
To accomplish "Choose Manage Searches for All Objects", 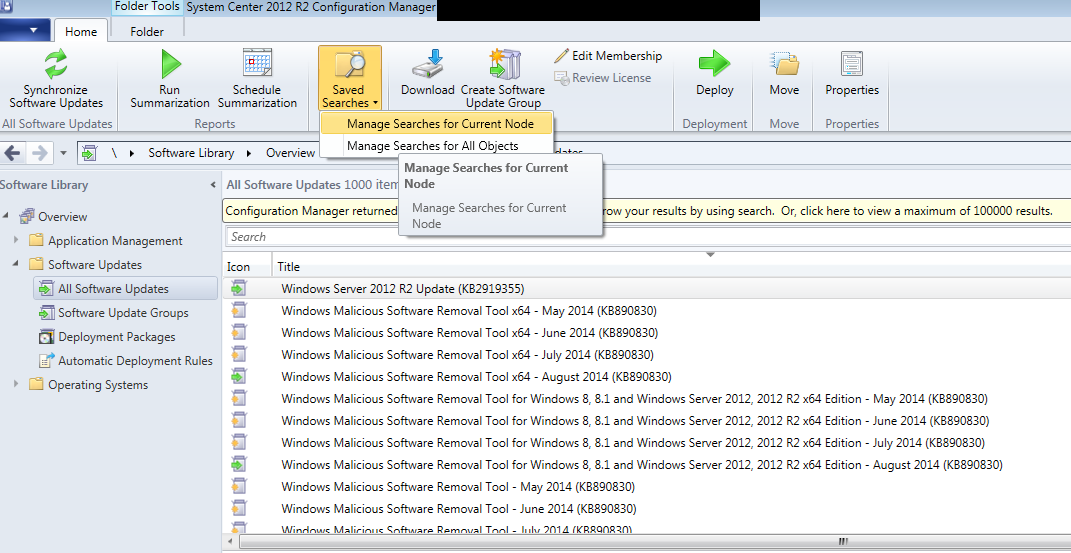I will (x=437, y=145).
